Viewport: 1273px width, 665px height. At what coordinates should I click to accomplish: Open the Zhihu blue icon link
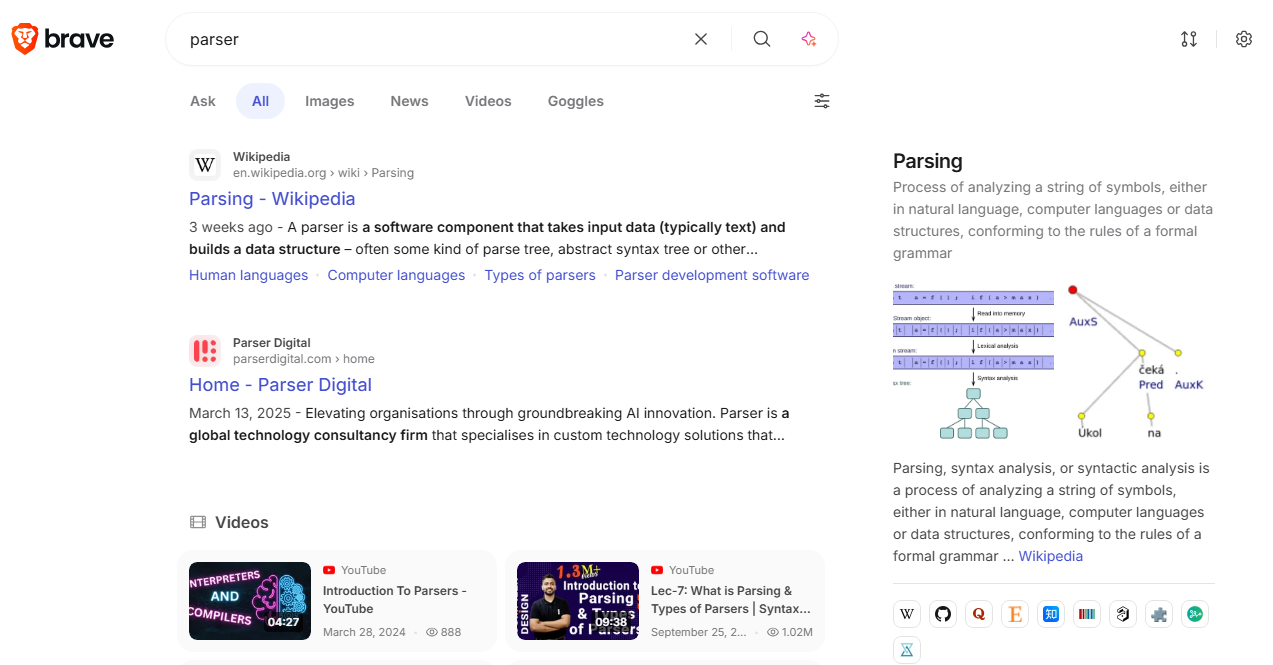coord(1051,614)
